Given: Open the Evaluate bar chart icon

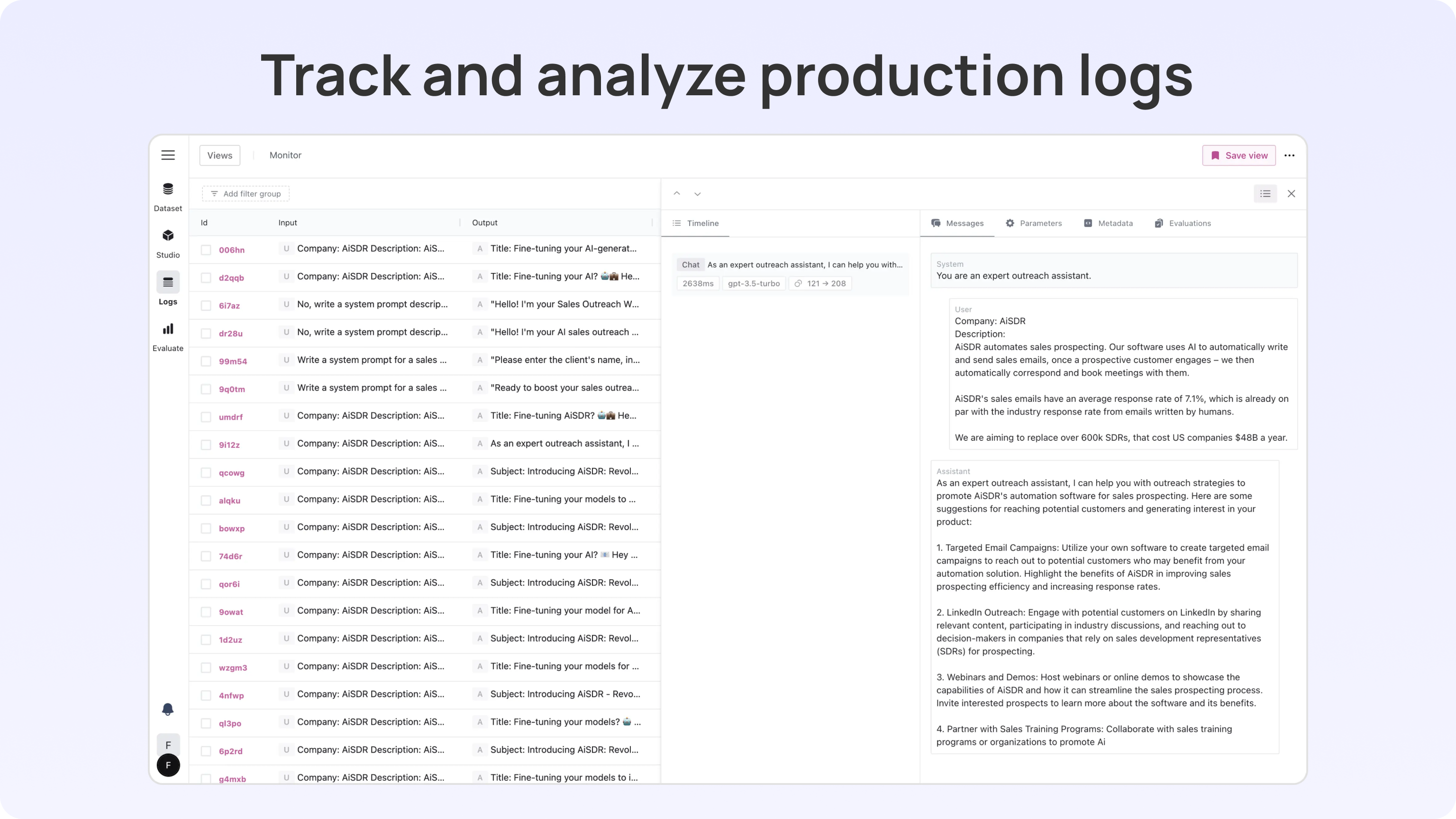Looking at the screenshot, I should click(168, 336).
